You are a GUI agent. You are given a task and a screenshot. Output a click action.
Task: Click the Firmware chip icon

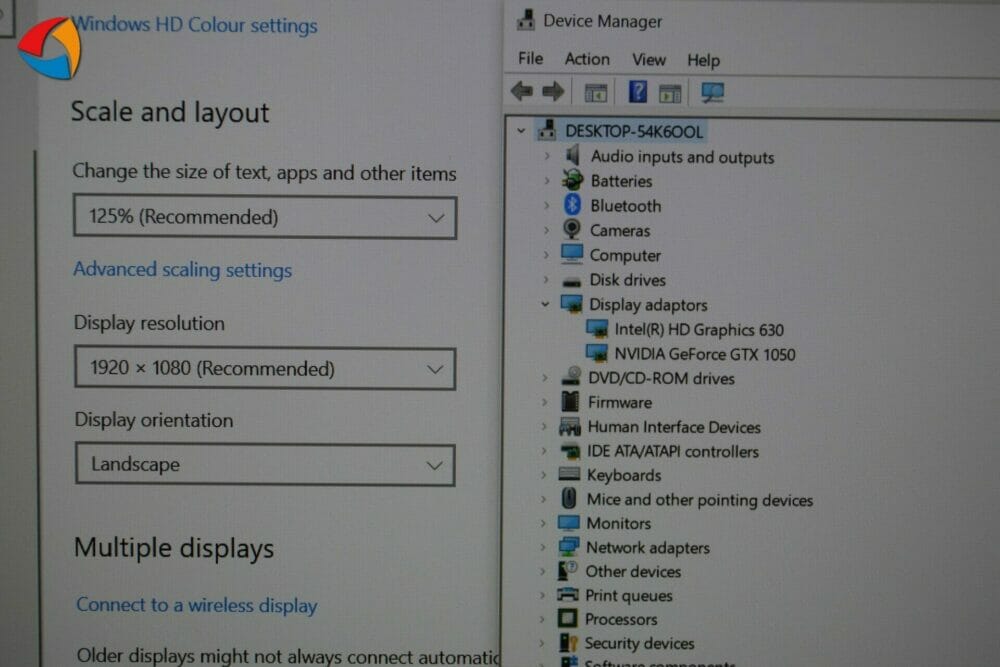click(570, 401)
